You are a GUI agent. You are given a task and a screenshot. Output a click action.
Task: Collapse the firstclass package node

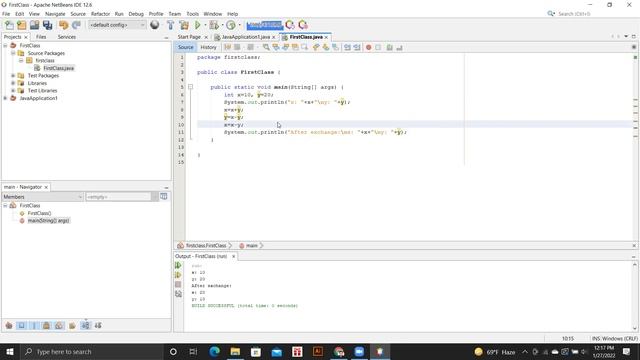[21, 60]
